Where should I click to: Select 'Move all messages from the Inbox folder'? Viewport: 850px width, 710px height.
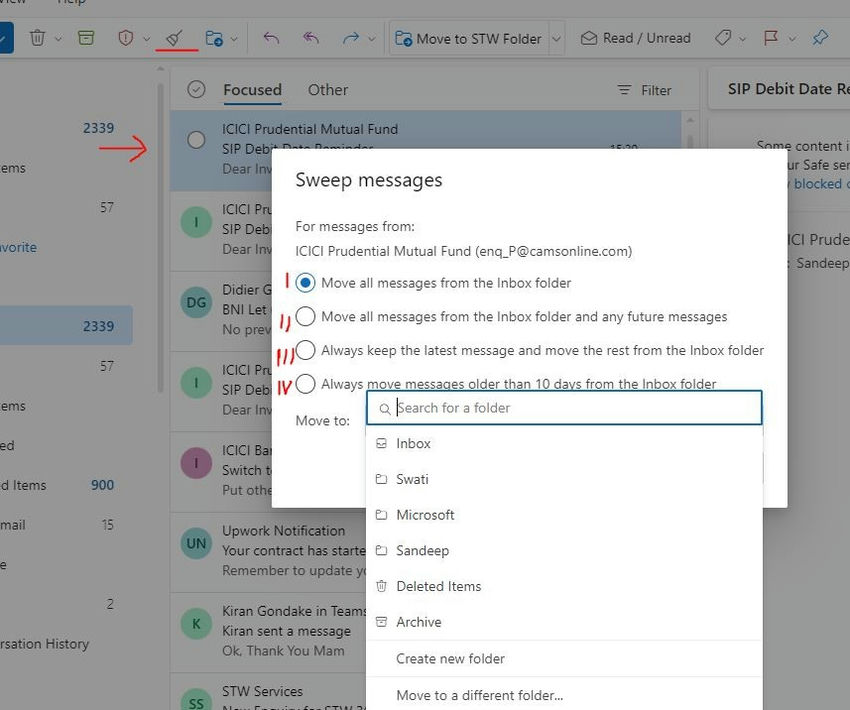pyautogui.click(x=306, y=283)
